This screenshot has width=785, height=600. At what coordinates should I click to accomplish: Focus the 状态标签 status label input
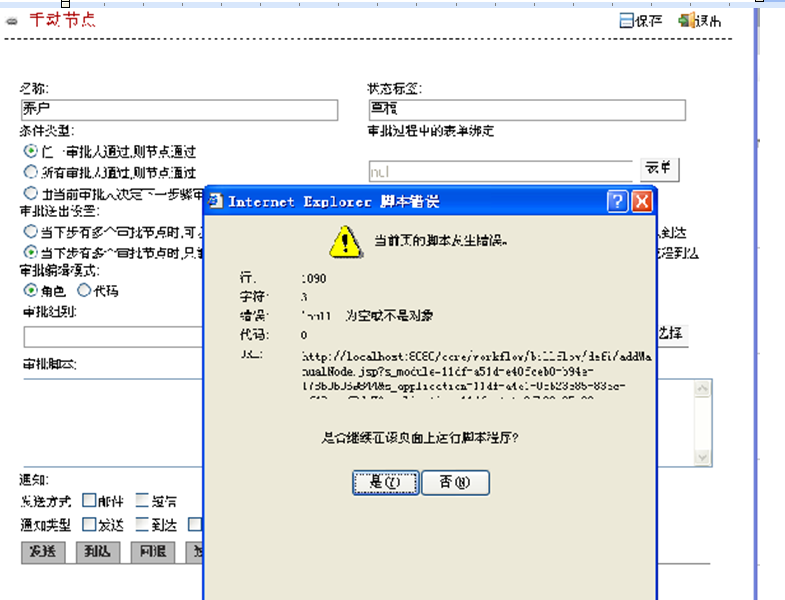point(527,110)
